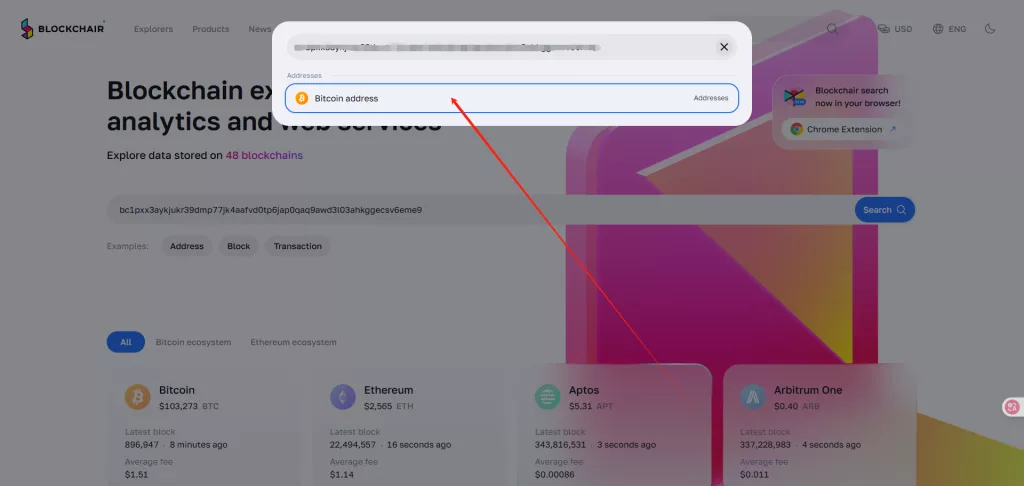Open the USD currency selector
Screen dimensions: 1024x486
(x=895, y=29)
